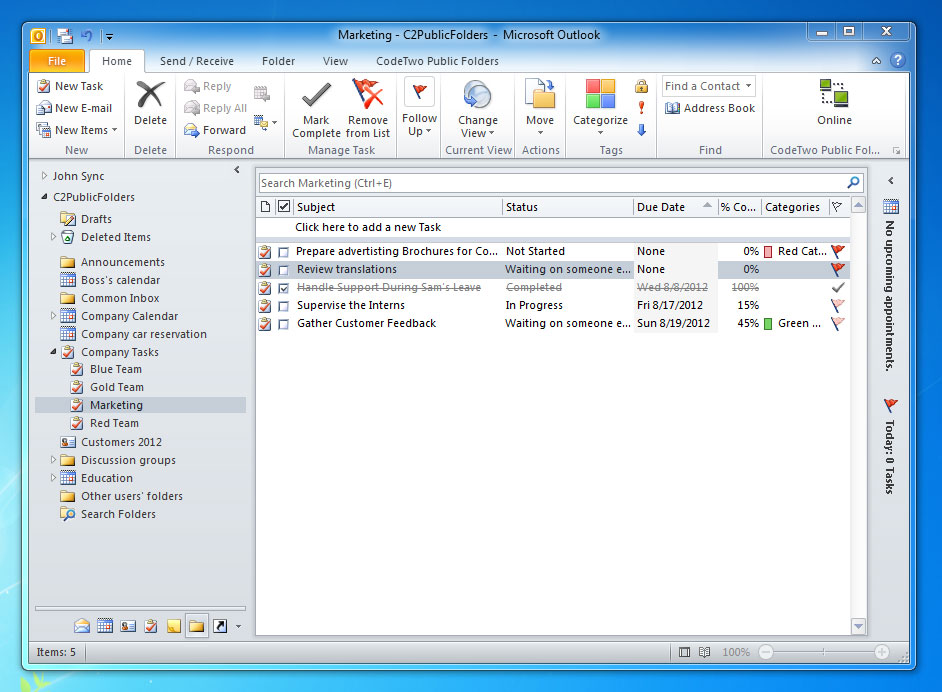942x692 pixels.
Task: Click the search magnifier icon
Action: pos(853,183)
